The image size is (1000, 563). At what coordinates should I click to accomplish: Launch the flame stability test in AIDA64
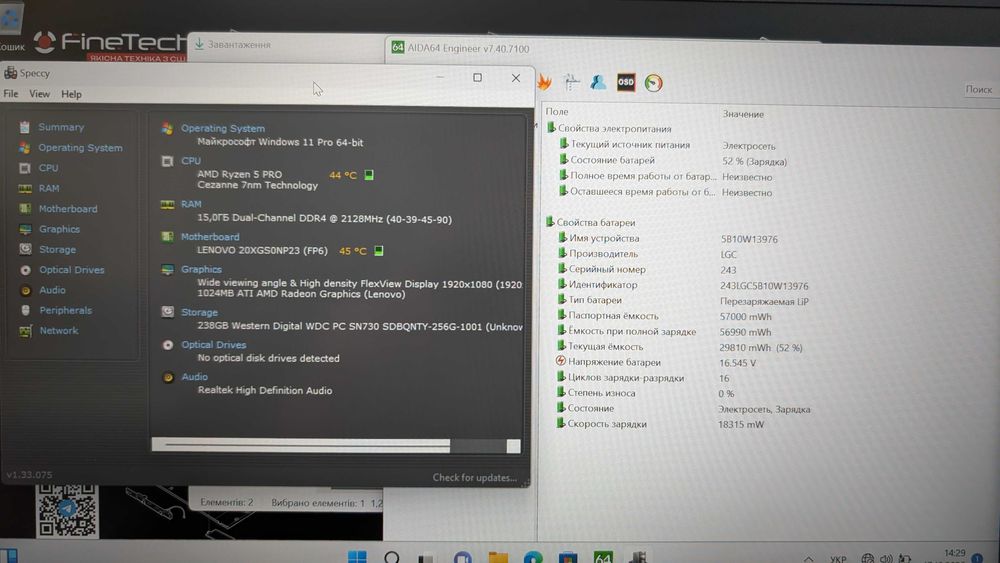(x=544, y=82)
